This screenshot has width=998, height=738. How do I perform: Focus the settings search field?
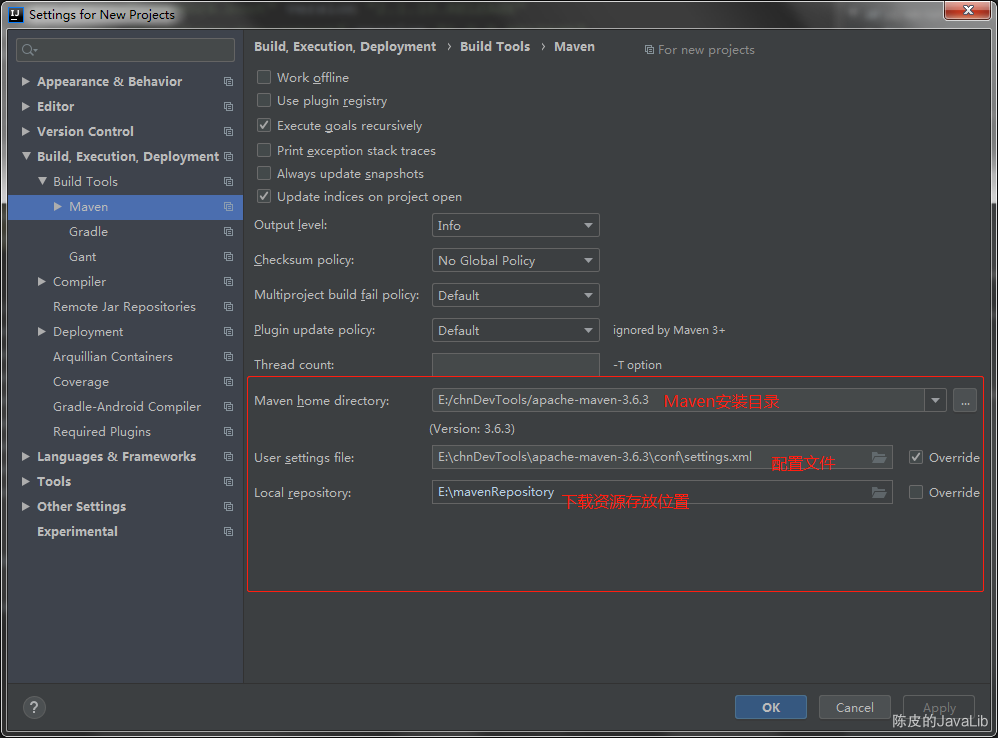tap(125, 50)
